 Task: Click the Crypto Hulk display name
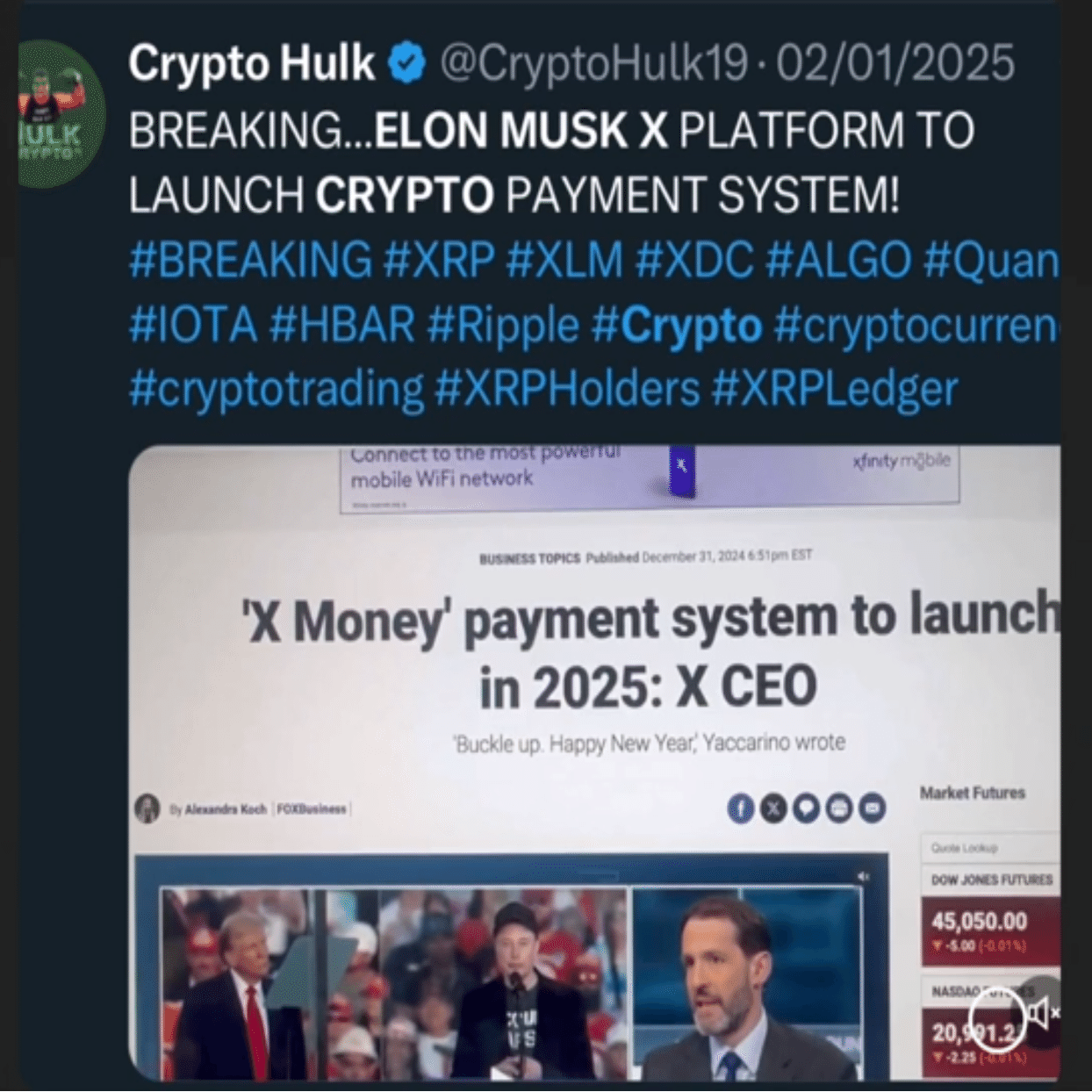coord(251,63)
